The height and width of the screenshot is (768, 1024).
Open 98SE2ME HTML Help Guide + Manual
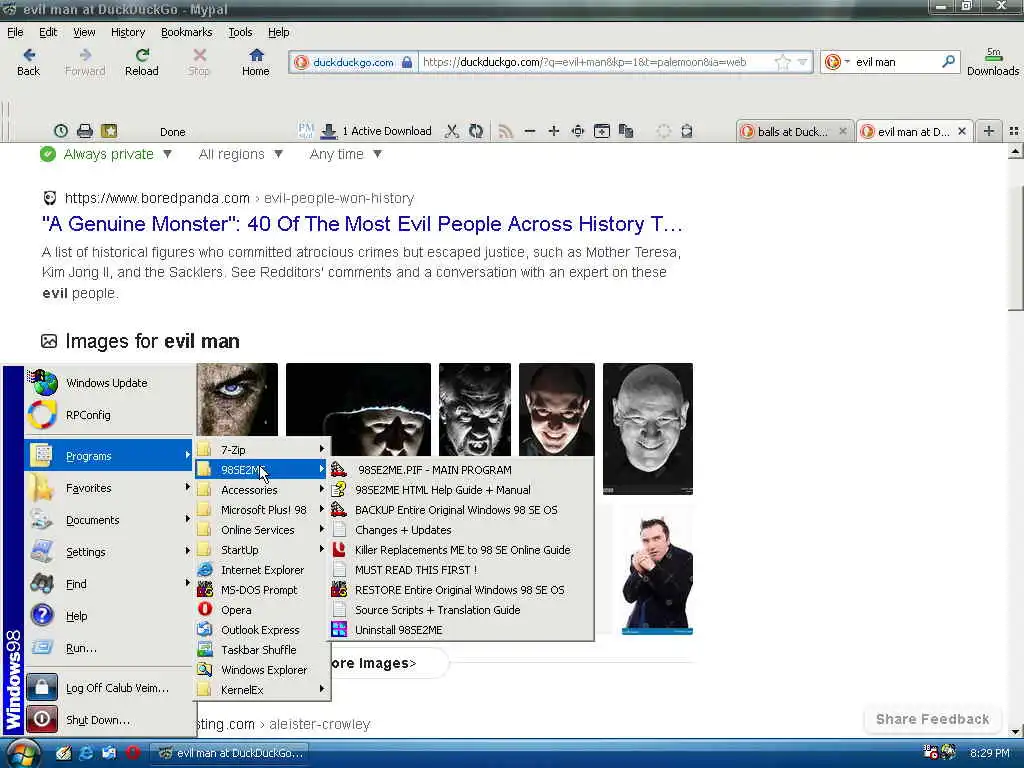(462, 490)
